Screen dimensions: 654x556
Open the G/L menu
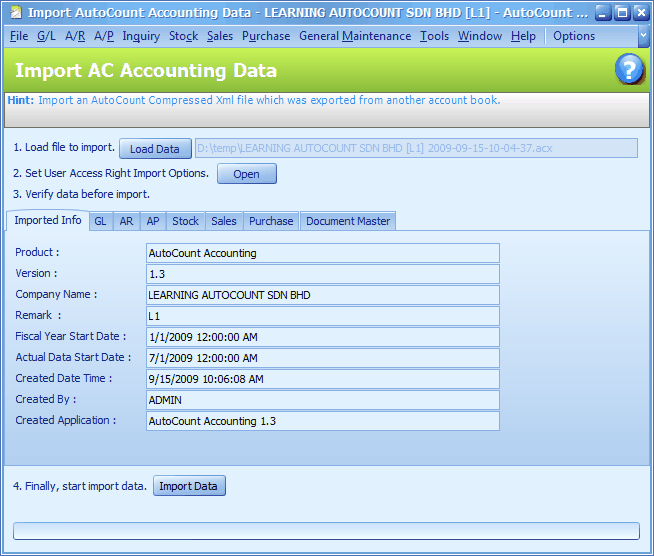pos(46,36)
